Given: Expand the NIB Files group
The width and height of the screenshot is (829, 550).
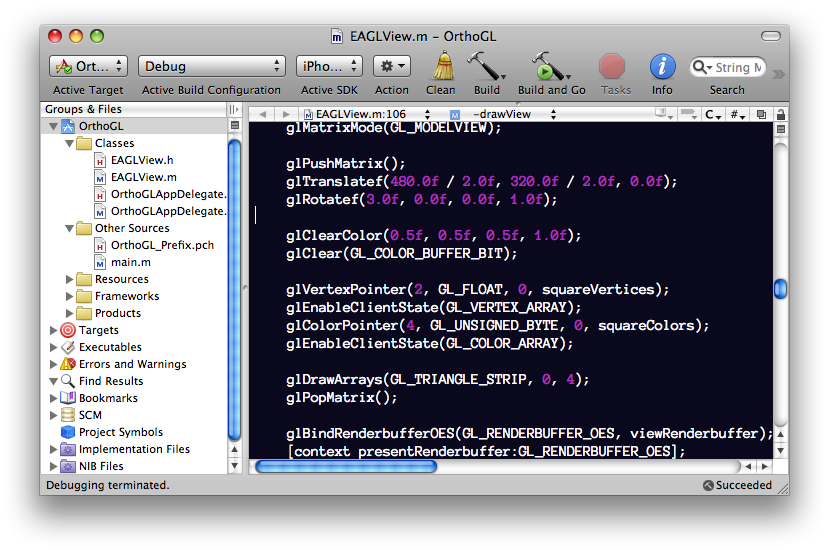Looking at the screenshot, I should 53,466.
